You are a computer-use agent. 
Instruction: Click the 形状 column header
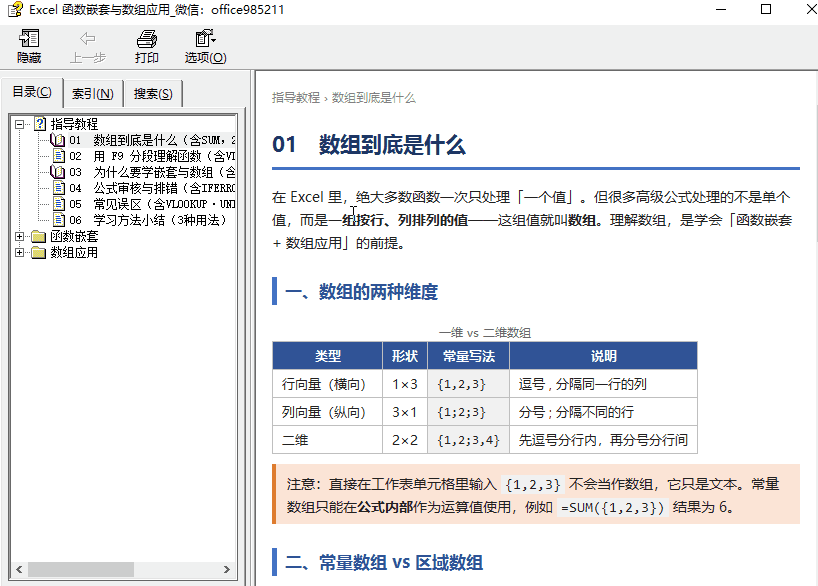405,356
